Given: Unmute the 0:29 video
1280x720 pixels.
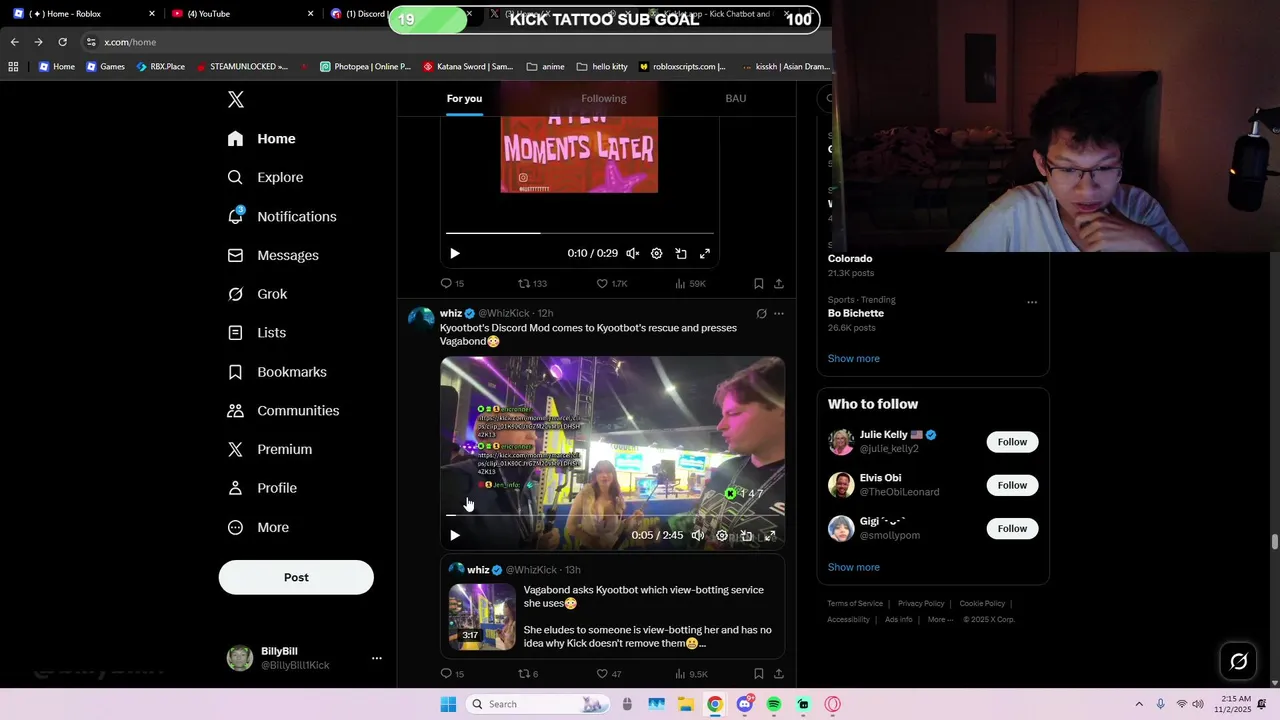Looking at the screenshot, I should coord(633,254).
